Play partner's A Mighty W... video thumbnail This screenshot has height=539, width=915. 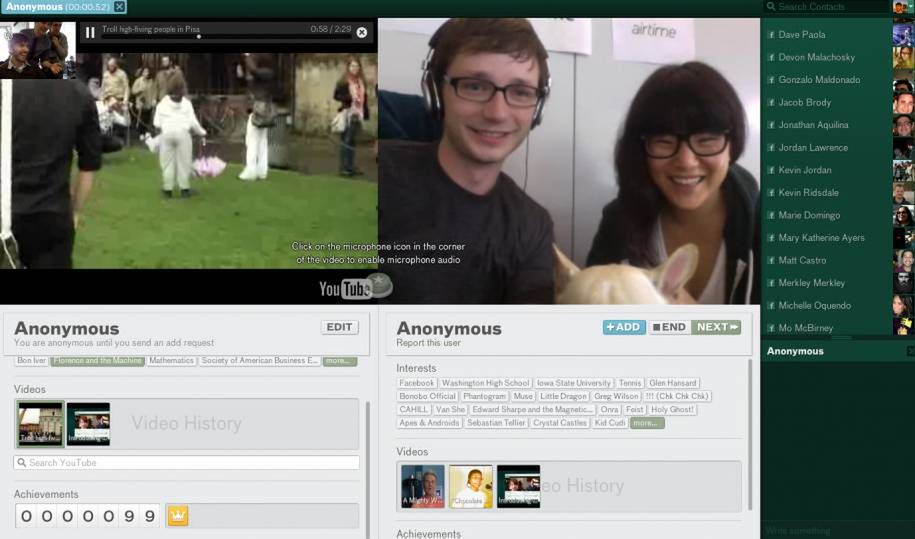[422, 486]
